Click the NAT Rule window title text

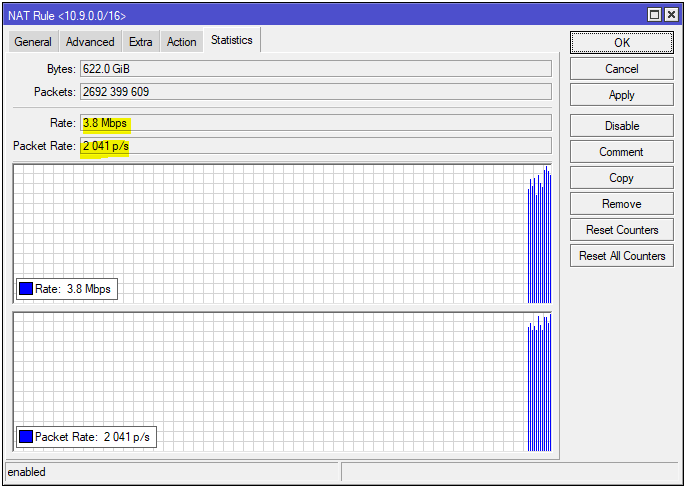pyautogui.click(x=67, y=16)
